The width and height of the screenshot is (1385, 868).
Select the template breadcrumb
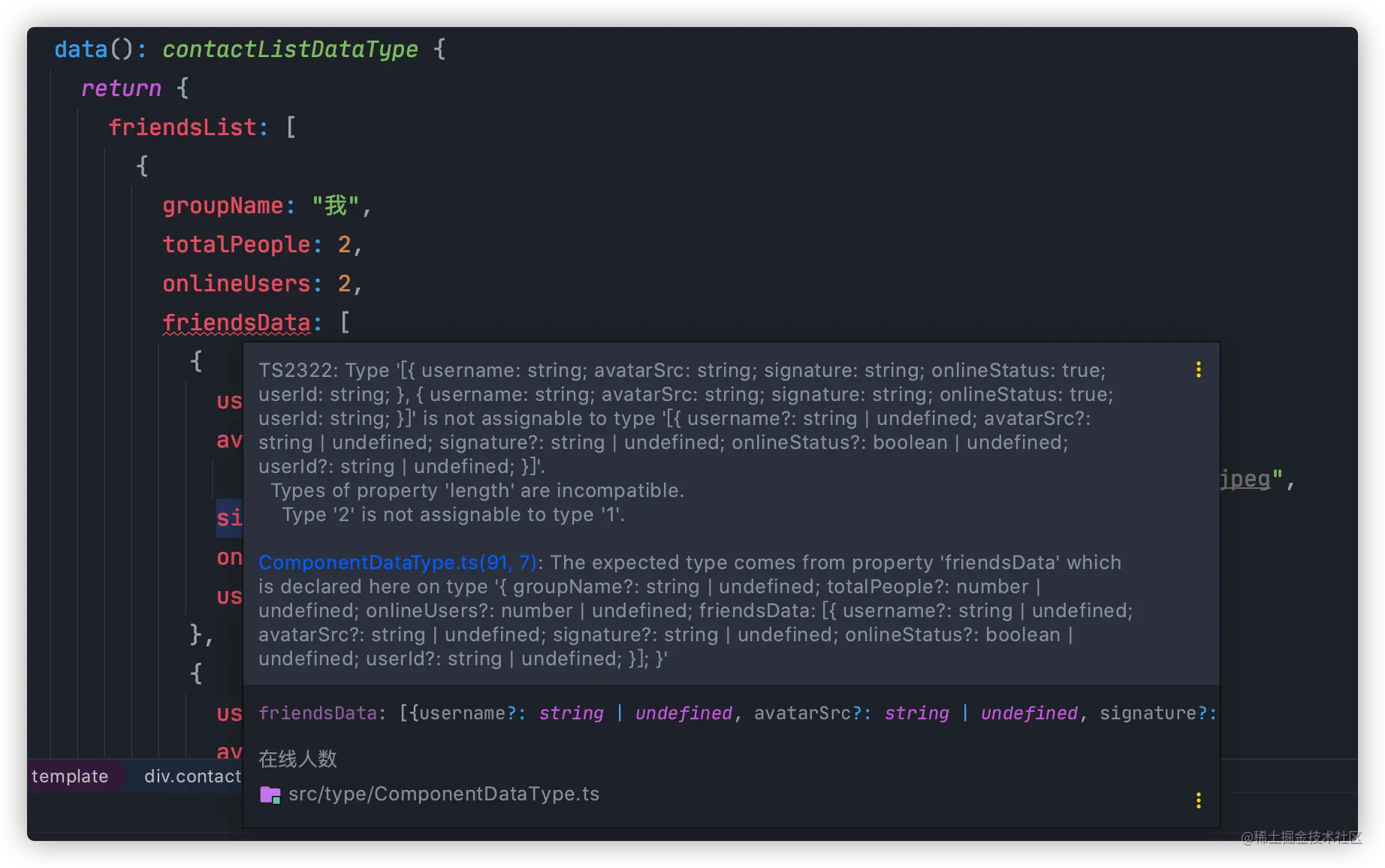click(x=70, y=776)
